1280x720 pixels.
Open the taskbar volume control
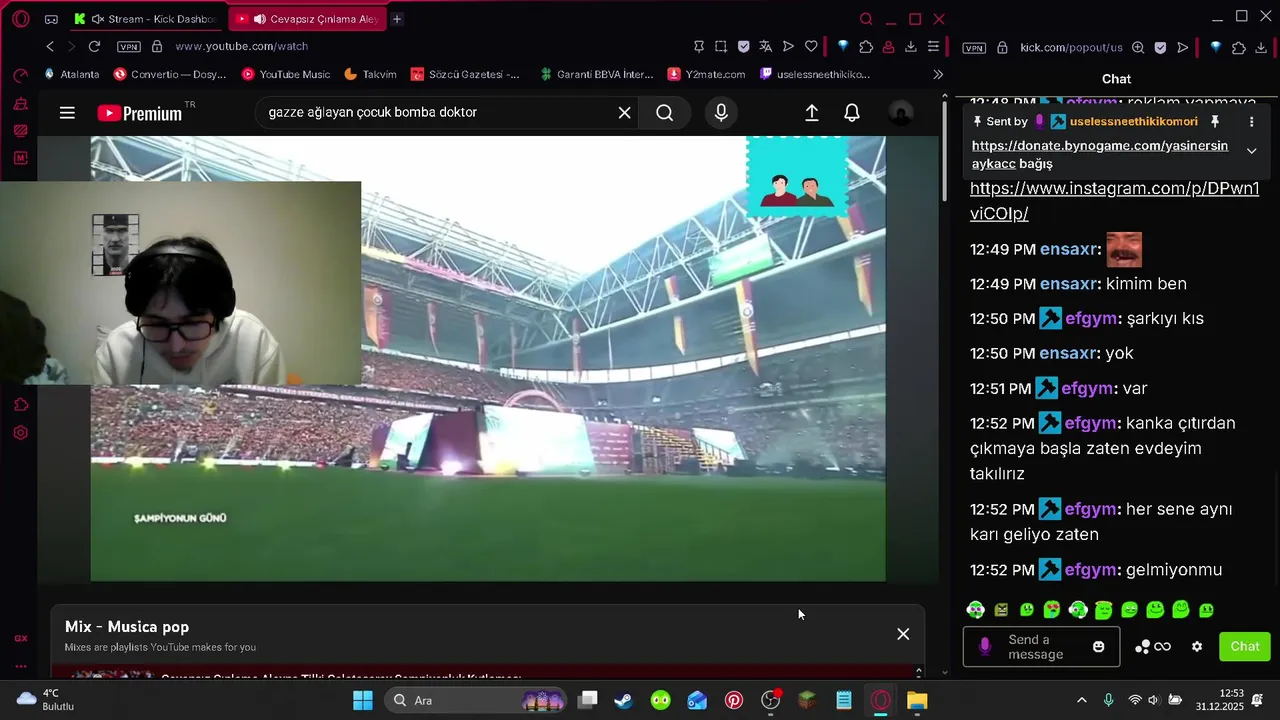coord(1154,700)
